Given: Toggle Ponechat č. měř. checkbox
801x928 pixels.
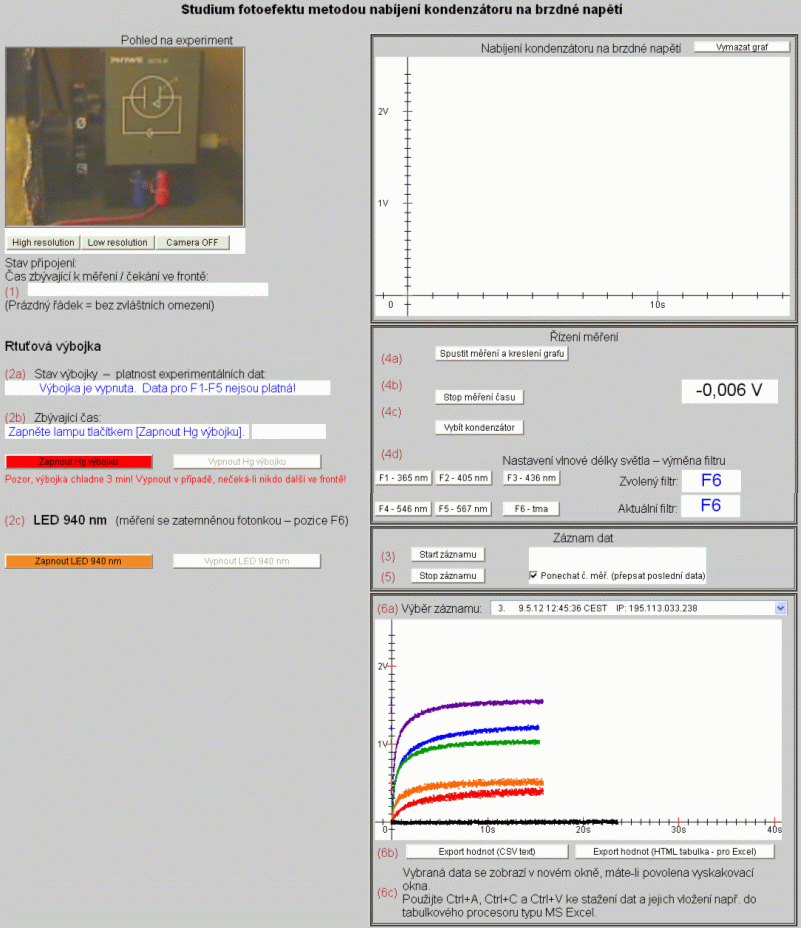Looking at the screenshot, I should tap(533, 575).
